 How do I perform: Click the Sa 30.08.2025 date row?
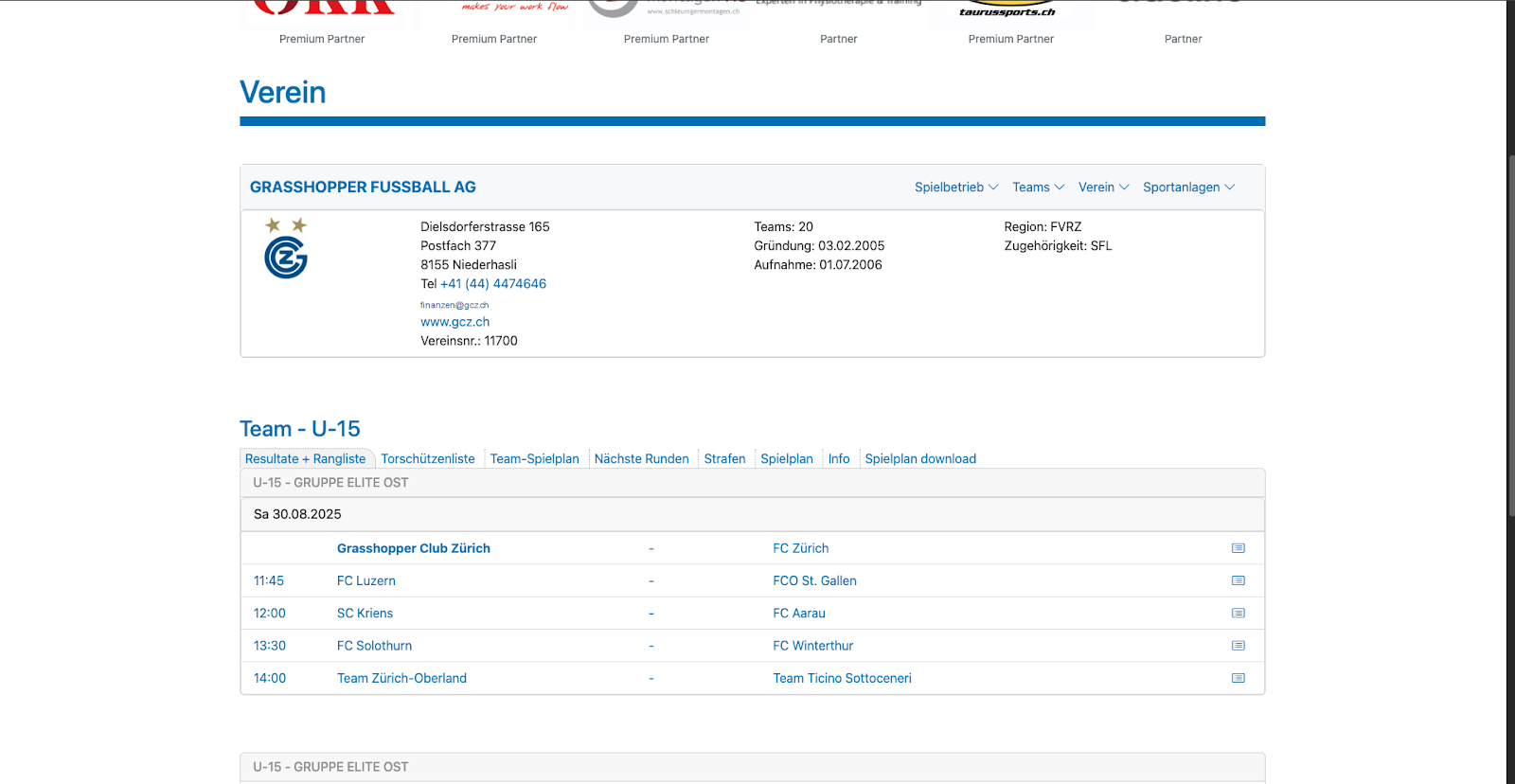tap(753, 514)
